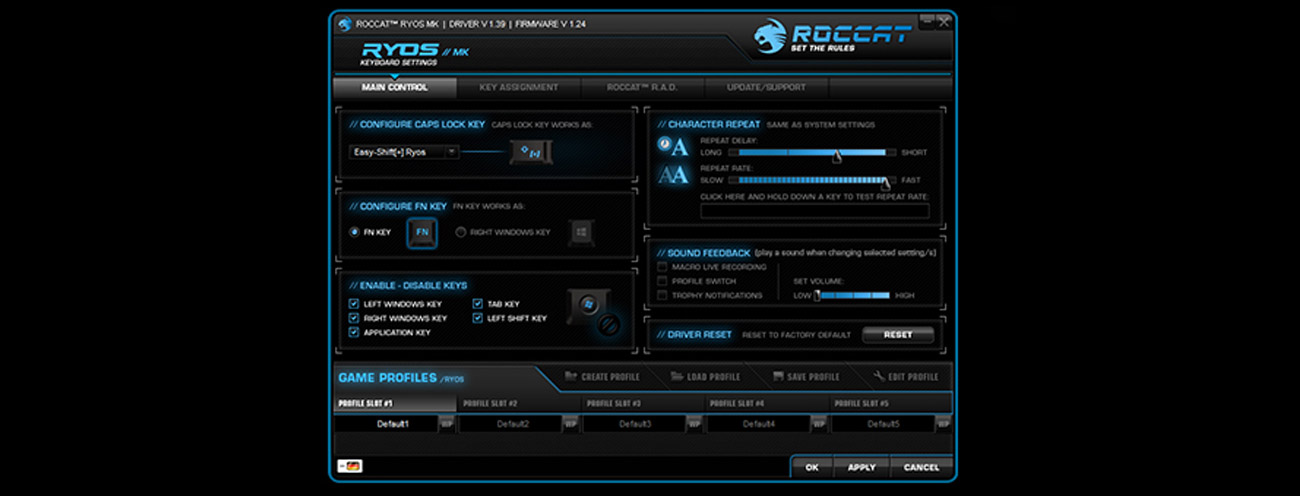Switch to the Key Assignment tab

tap(519, 87)
